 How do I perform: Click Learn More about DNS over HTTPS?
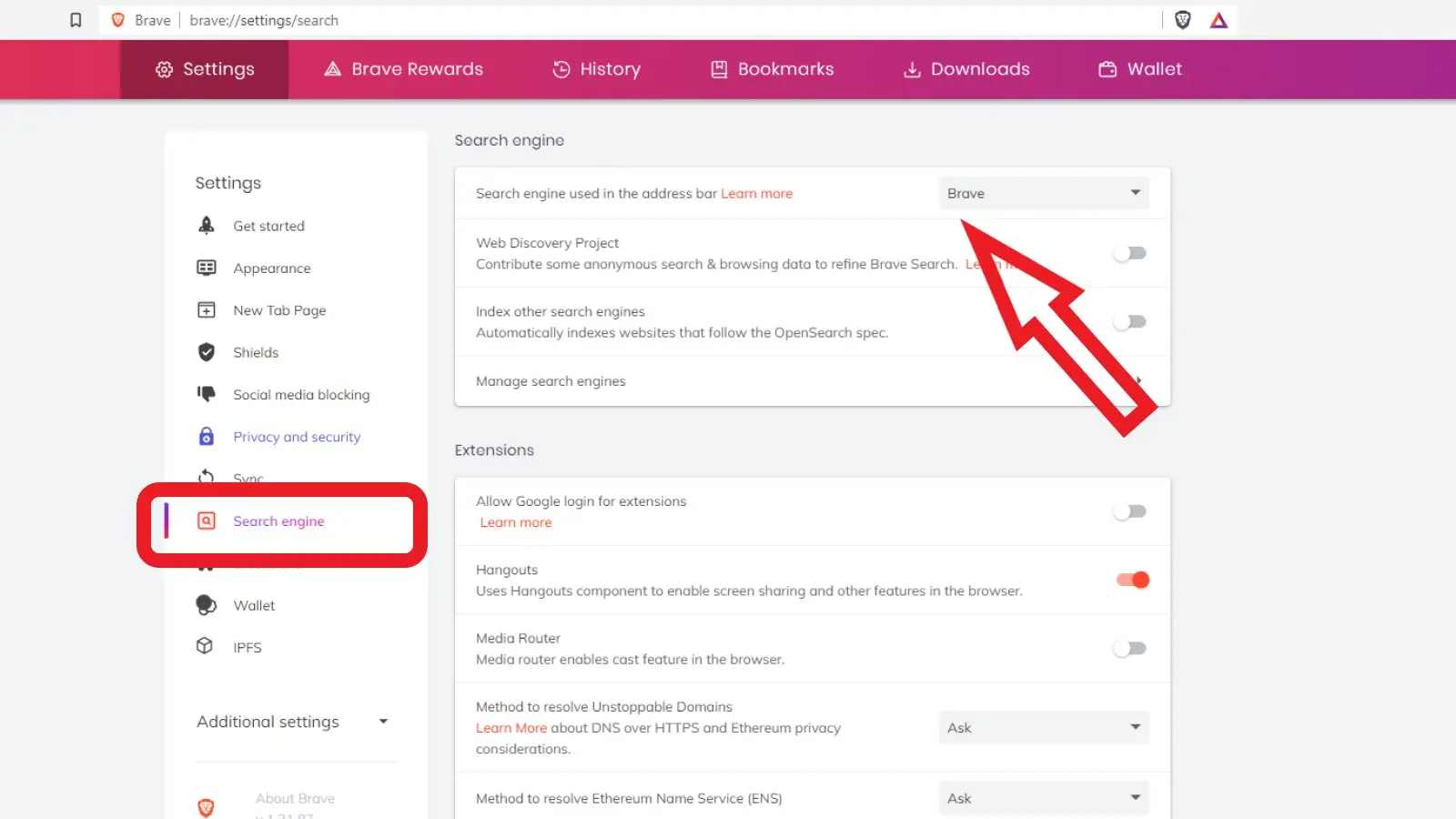[x=511, y=728]
